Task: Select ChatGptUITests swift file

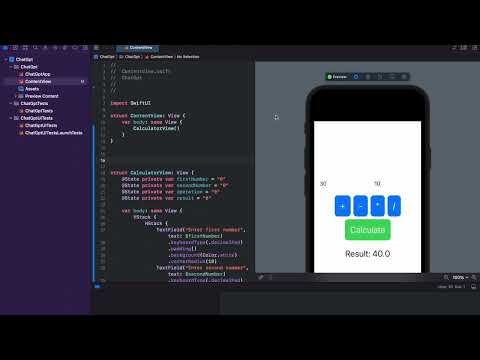Action: 41,125
